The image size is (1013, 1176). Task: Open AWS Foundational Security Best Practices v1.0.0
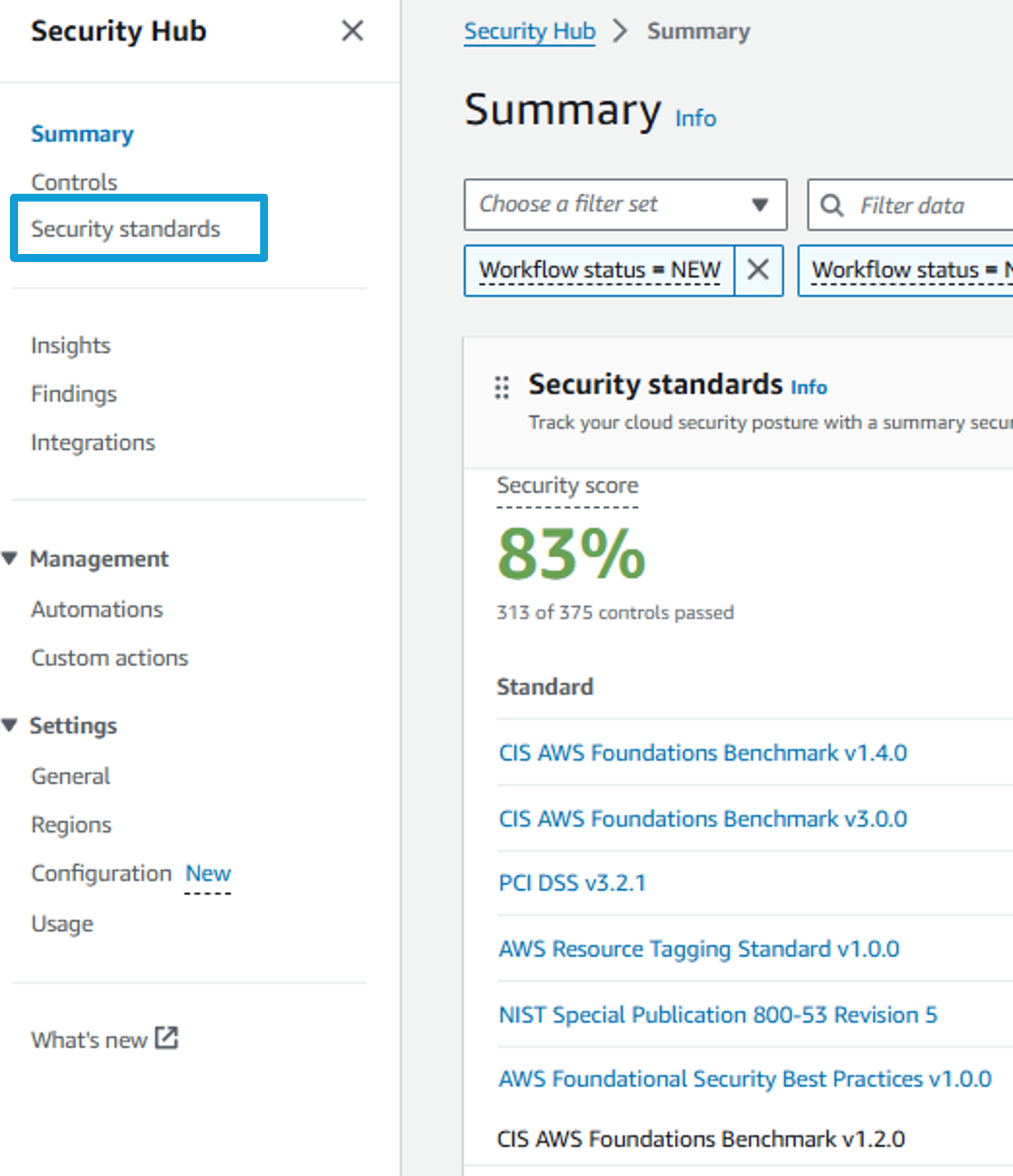coord(745,1078)
